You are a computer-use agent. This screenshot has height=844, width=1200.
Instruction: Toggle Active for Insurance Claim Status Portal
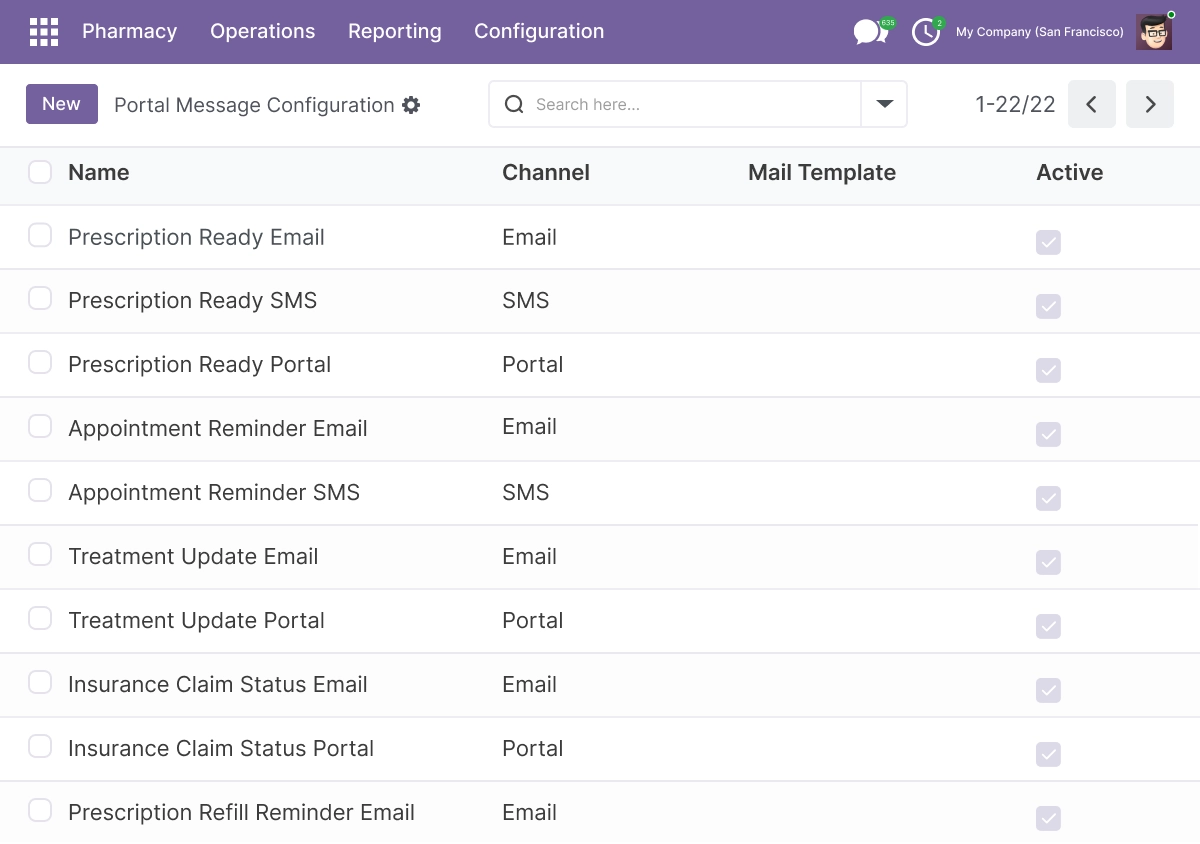(x=1048, y=754)
